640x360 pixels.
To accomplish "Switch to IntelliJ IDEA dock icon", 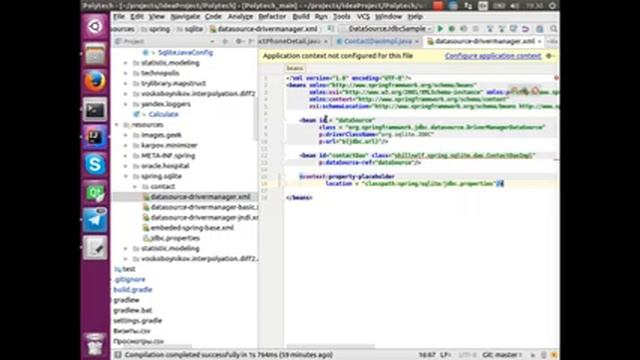I will 95,137.
